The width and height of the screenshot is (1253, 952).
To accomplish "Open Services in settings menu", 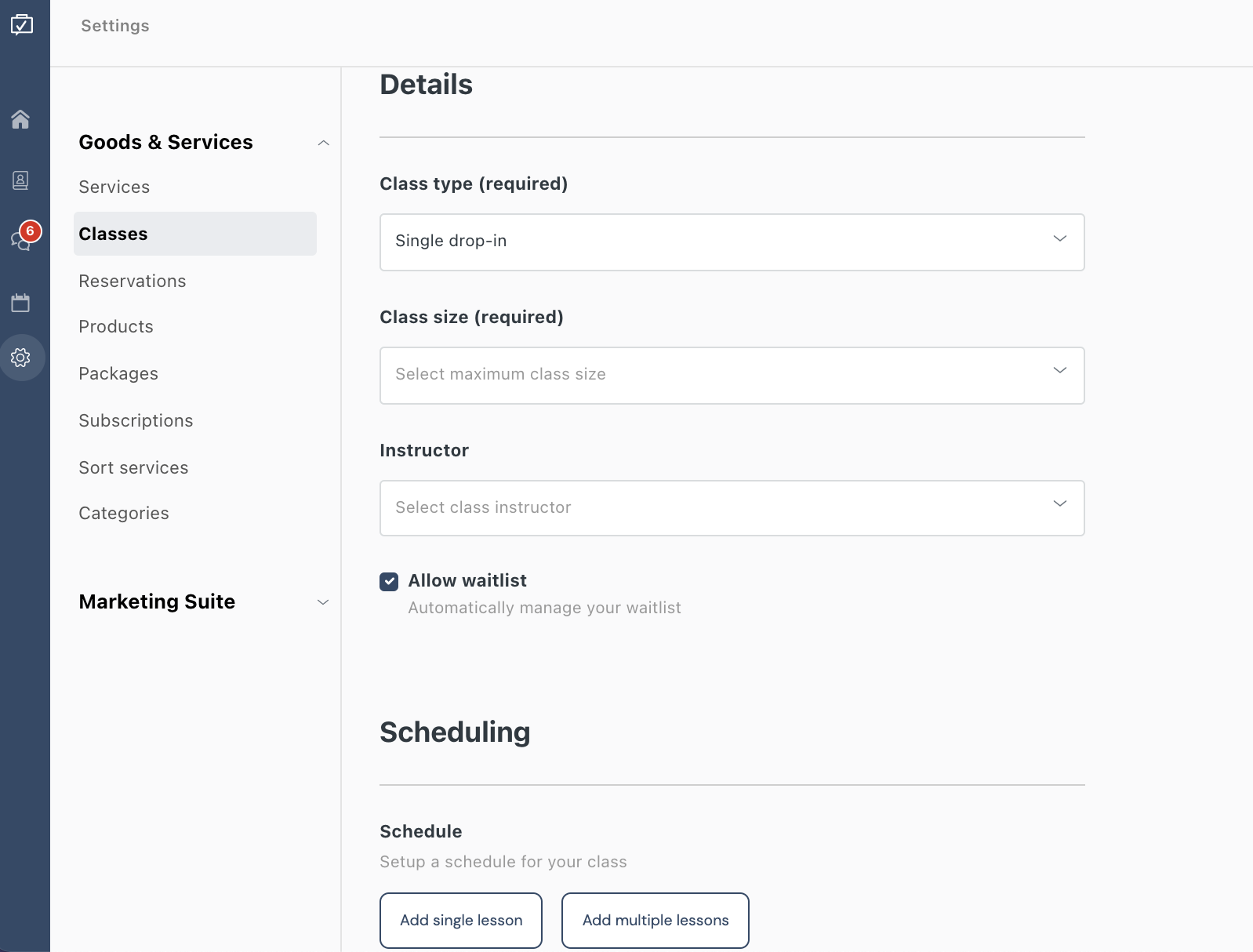I will pos(114,187).
